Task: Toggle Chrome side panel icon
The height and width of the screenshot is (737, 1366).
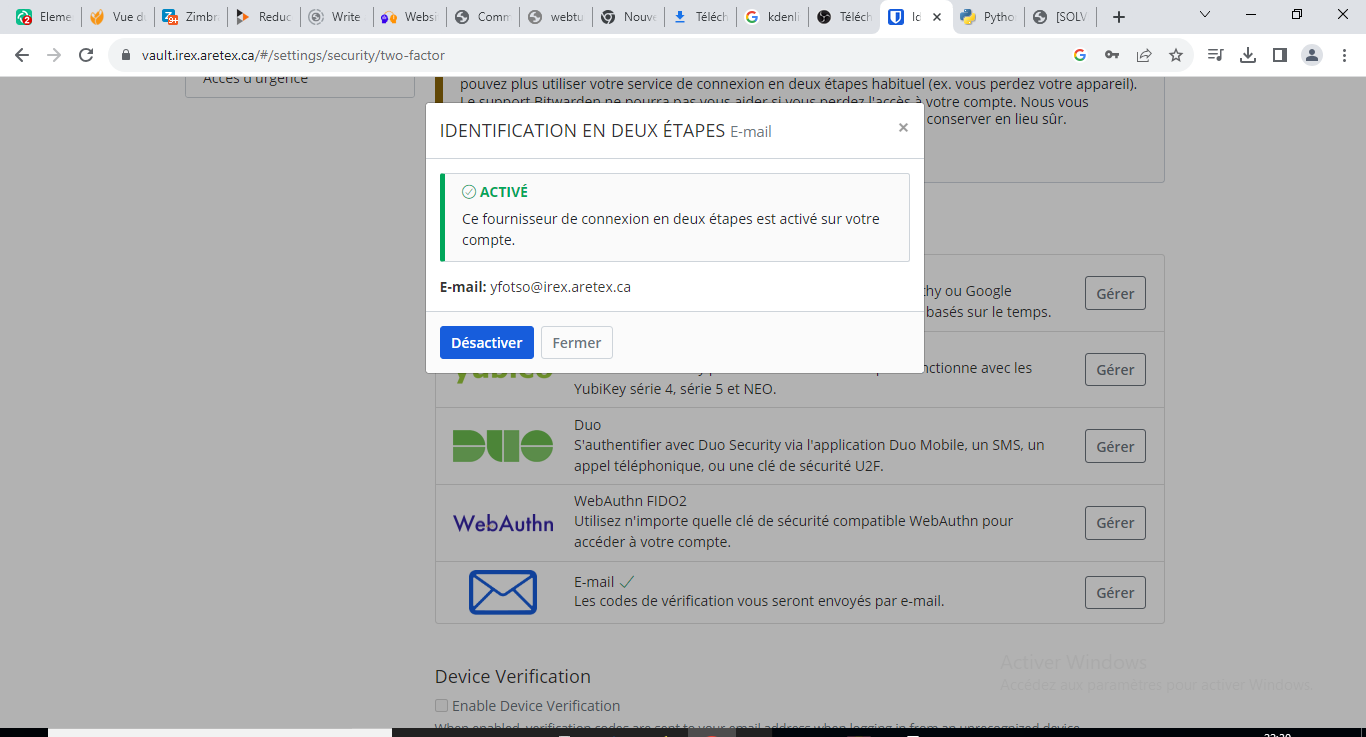Action: [1279, 55]
